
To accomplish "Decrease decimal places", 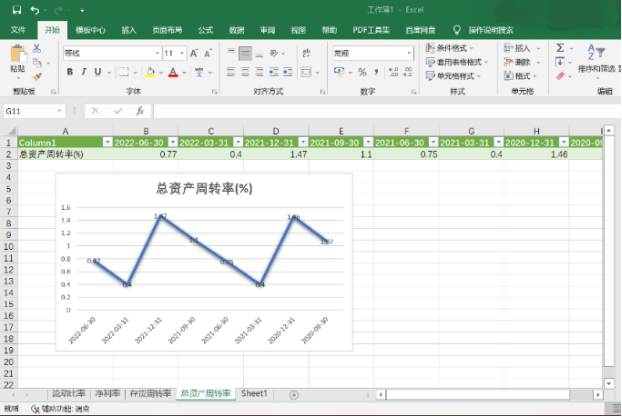I will tap(407, 72).
